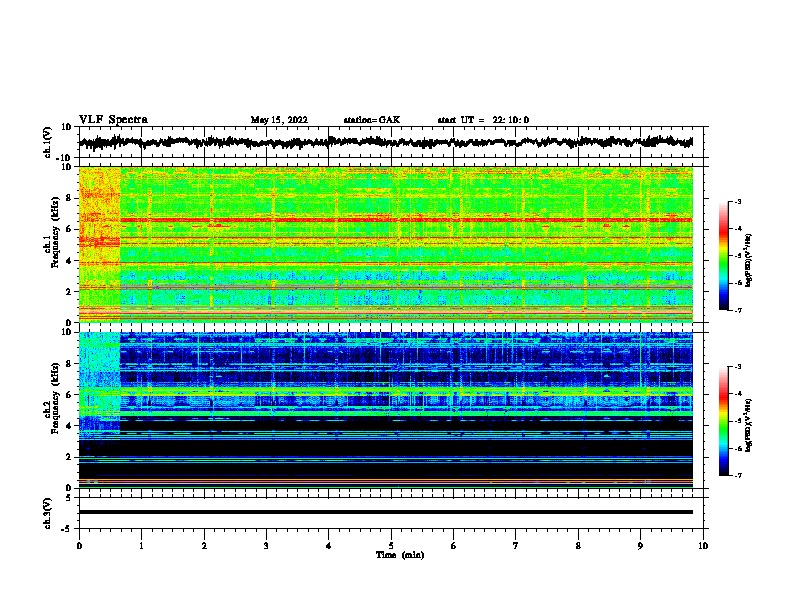Screen dimensions: 792x612
Task: Click the strong red band near 6.5 kHz in ch.1
Action: click(x=406, y=220)
